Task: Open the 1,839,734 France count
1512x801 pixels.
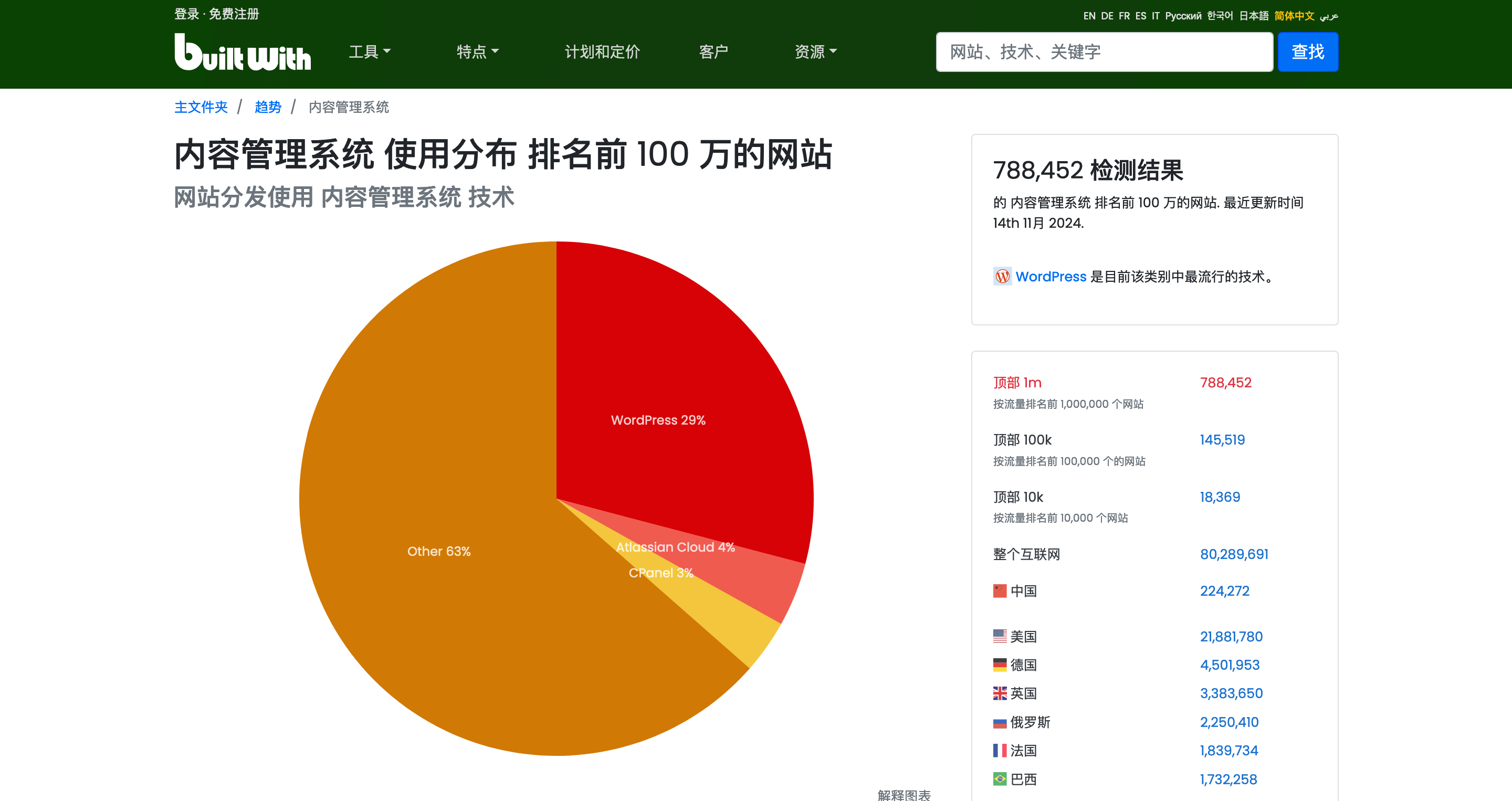Action: pos(1228,751)
